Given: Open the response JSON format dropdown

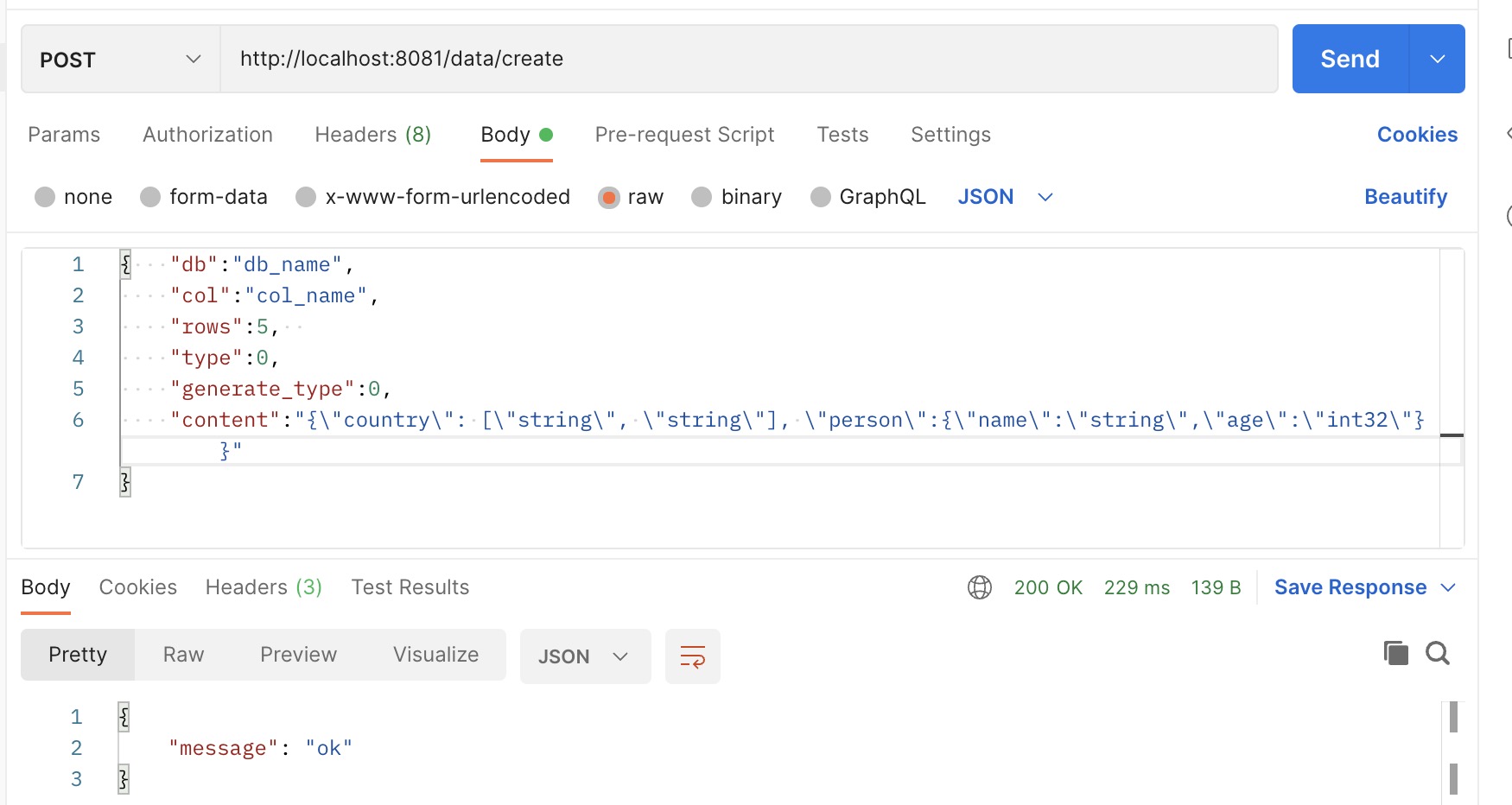Looking at the screenshot, I should [x=585, y=656].
